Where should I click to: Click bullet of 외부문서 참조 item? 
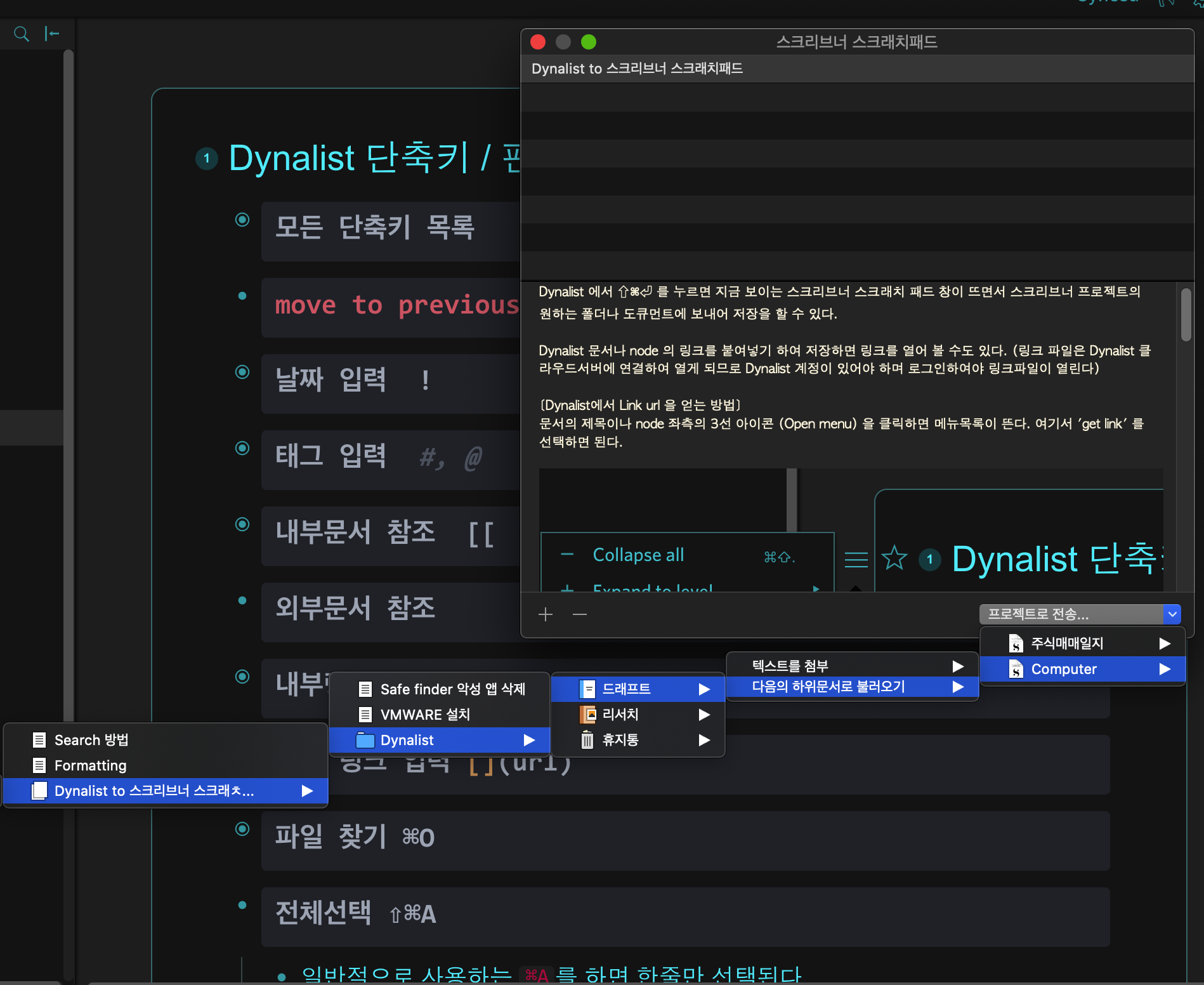coord(242,600)
